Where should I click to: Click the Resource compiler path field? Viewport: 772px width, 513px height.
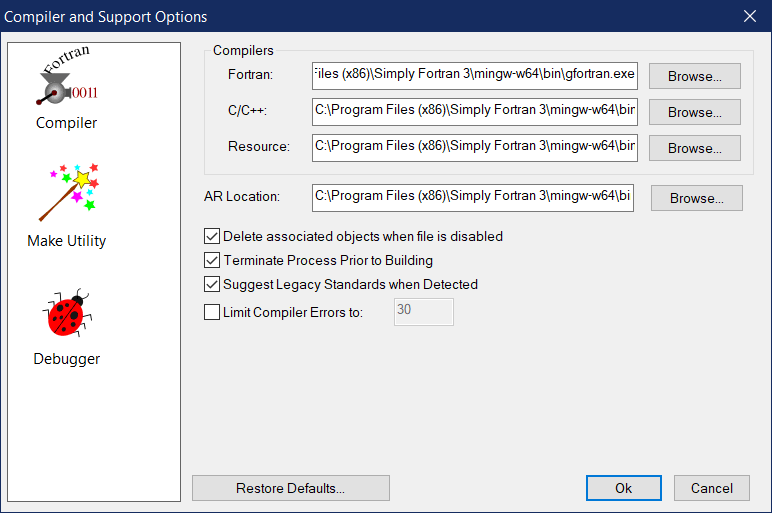pyautogui.click(x=474, y=146)
